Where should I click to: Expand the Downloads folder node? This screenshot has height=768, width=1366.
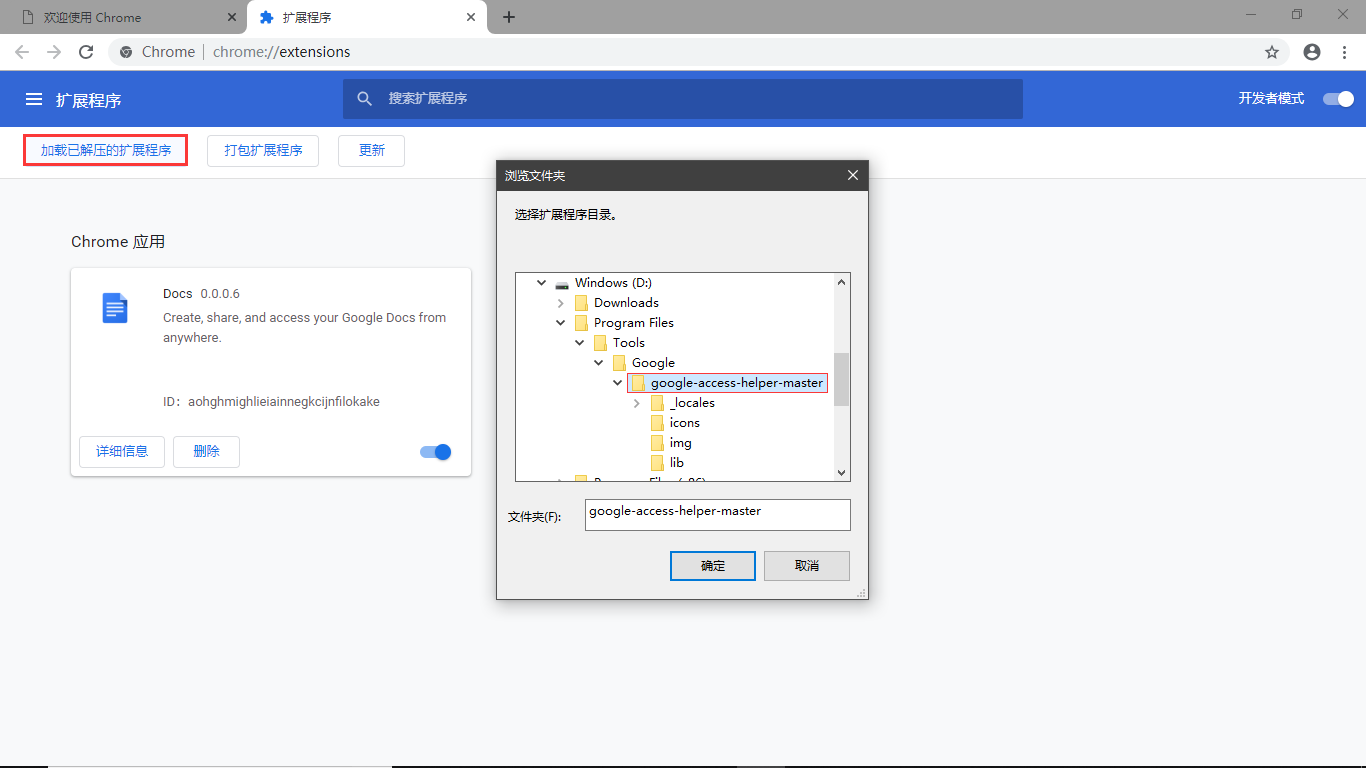(561, 303)
